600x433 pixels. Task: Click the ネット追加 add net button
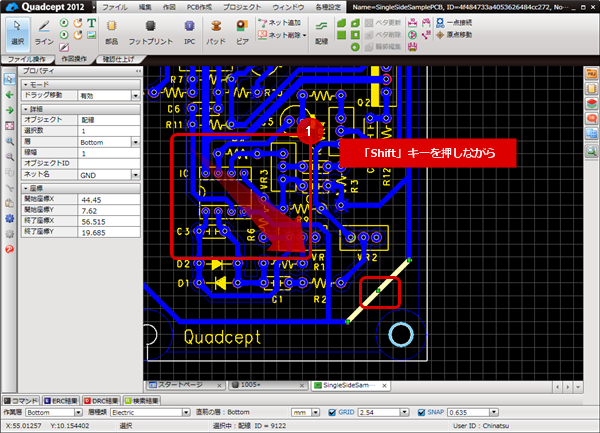(x=279, y=23)
